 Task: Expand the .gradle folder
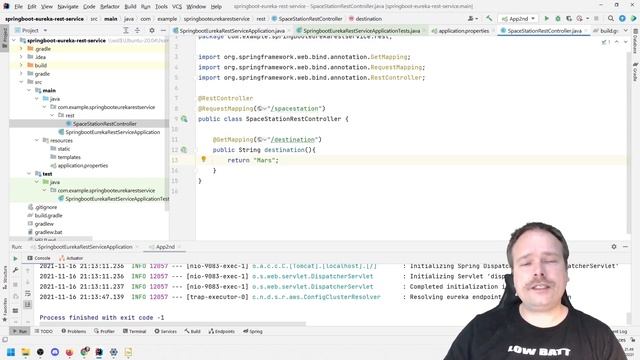pos(21,49)
